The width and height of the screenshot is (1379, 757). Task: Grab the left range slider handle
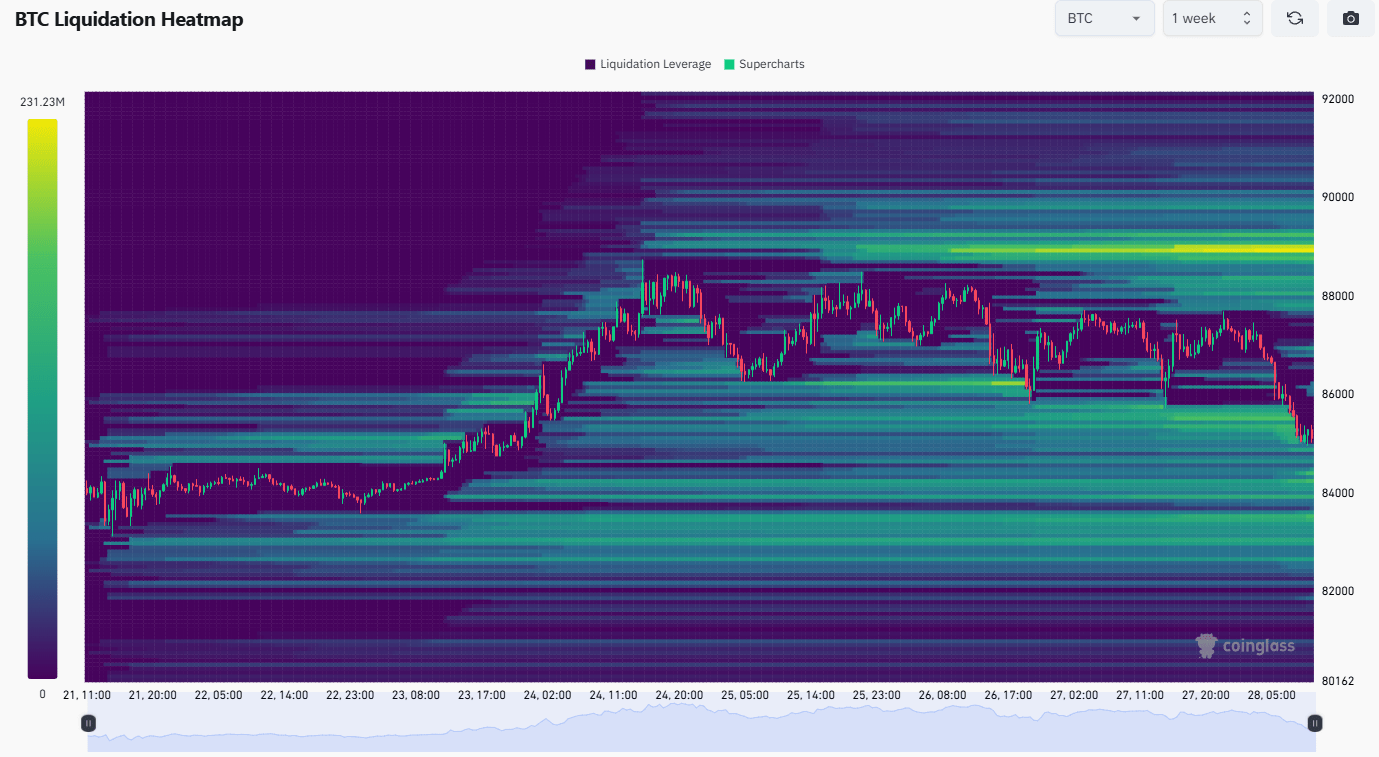click(88, 723)
